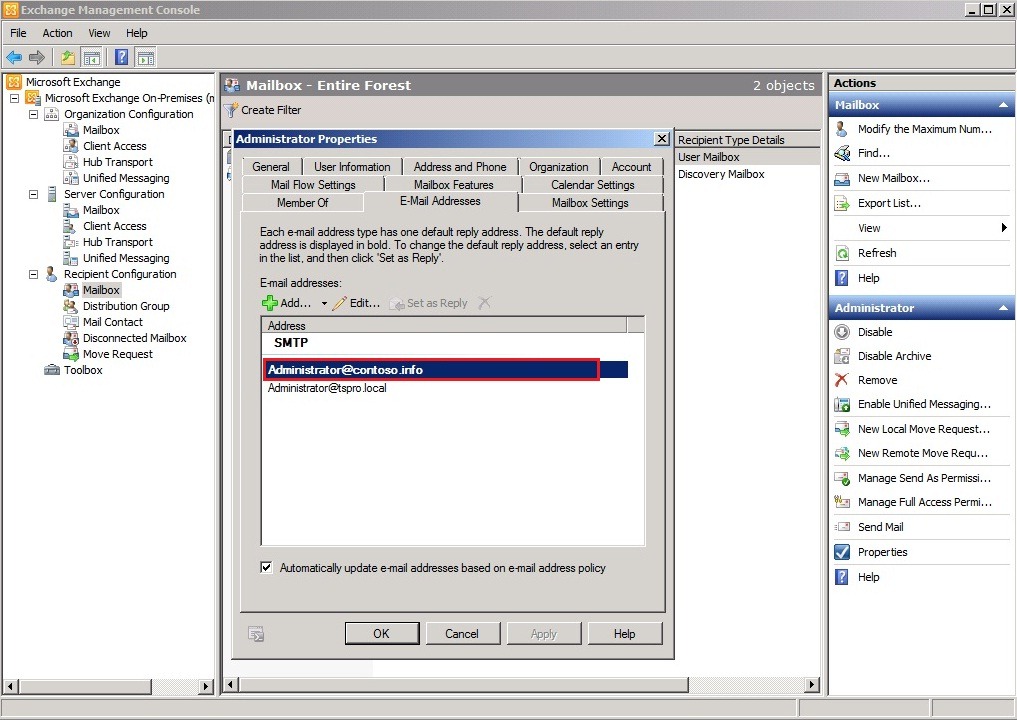Click the OK button

381,634
